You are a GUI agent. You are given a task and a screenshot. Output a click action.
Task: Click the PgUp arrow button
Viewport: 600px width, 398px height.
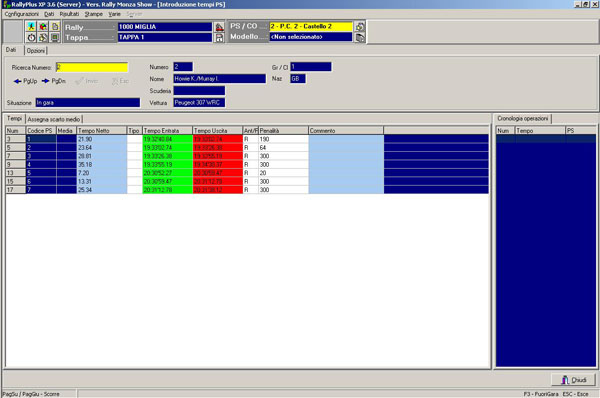click(x=26, y=81)
